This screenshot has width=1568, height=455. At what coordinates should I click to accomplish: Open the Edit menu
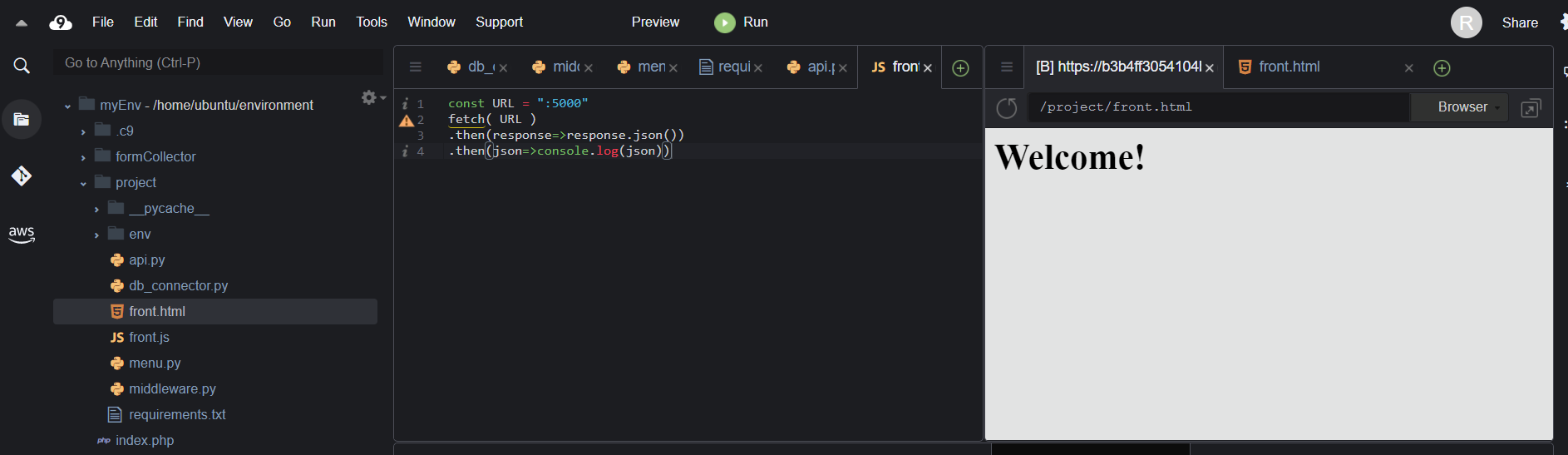(x=145, y=22)
